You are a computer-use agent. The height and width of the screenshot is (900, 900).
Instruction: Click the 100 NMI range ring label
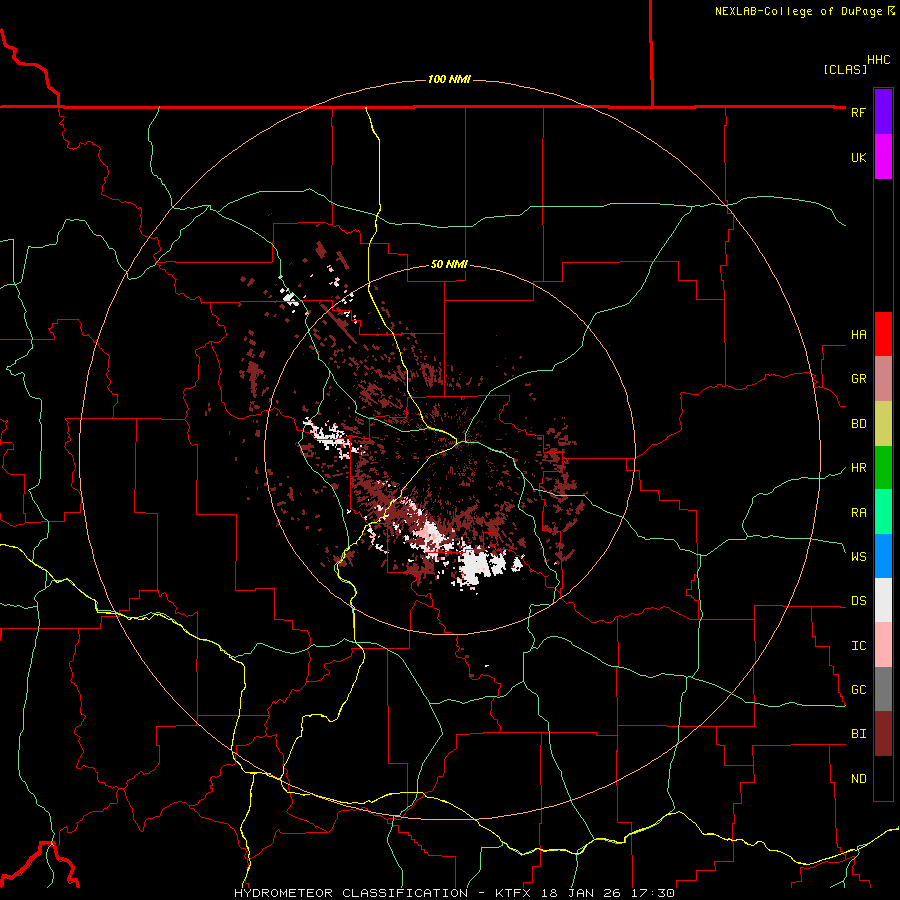[x=449, y=79]
